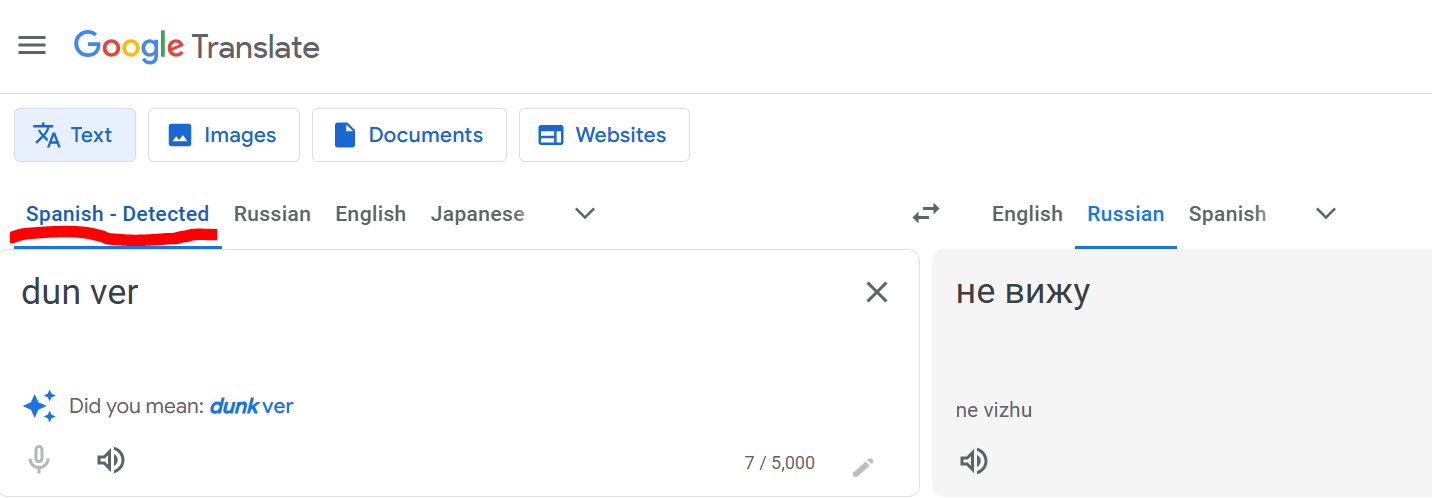This screenshot has height=498, width=1432.
Task: Switch to Documents translation mode
Action: 409,135
